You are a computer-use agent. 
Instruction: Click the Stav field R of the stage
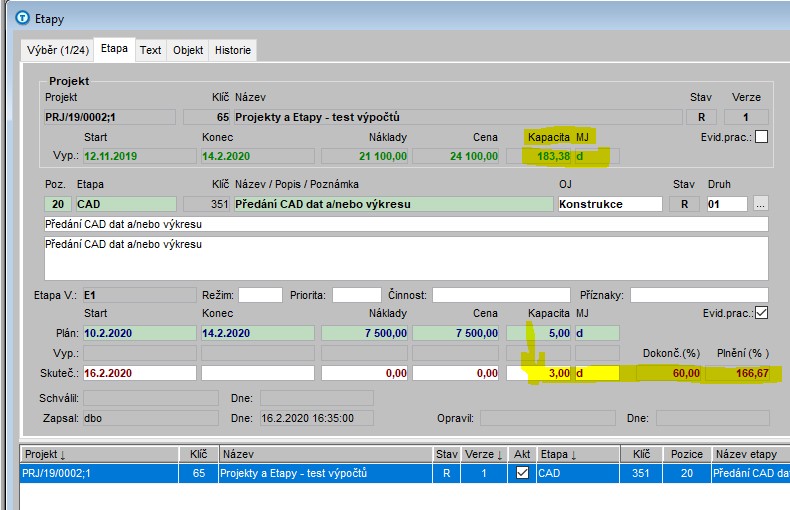coord(684,204)
